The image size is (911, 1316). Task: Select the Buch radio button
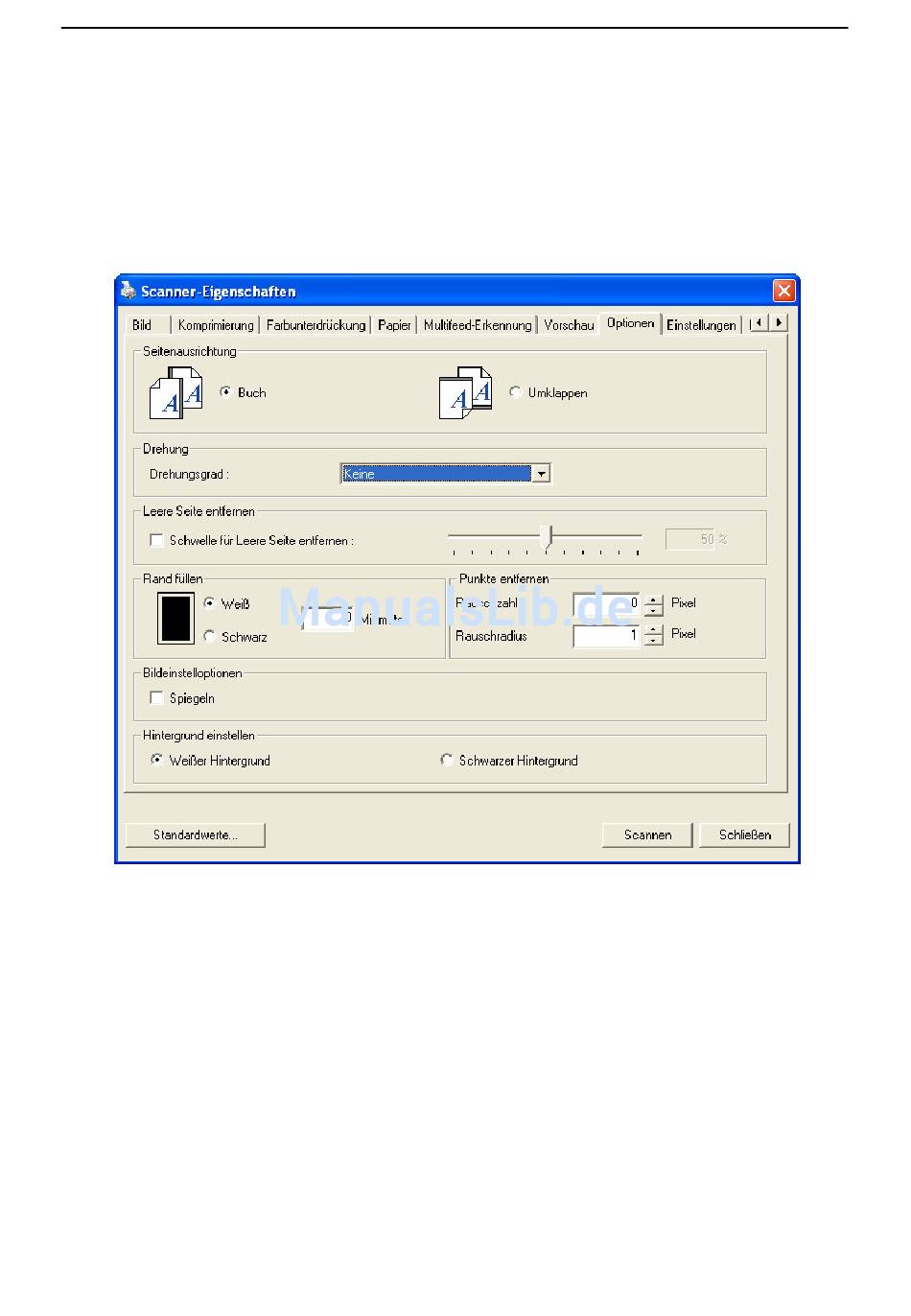225,391
